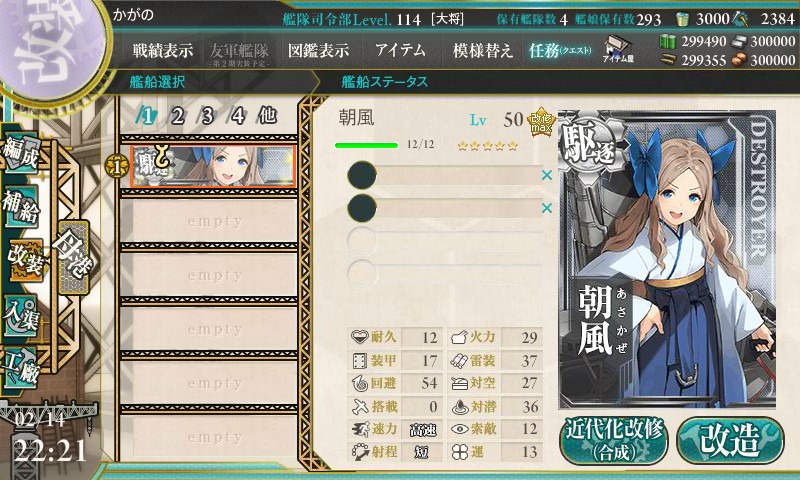Select Asakaze's banner in fleet slot 1
The height and width of the screenshot is (480, 800).
click(212, 166)
